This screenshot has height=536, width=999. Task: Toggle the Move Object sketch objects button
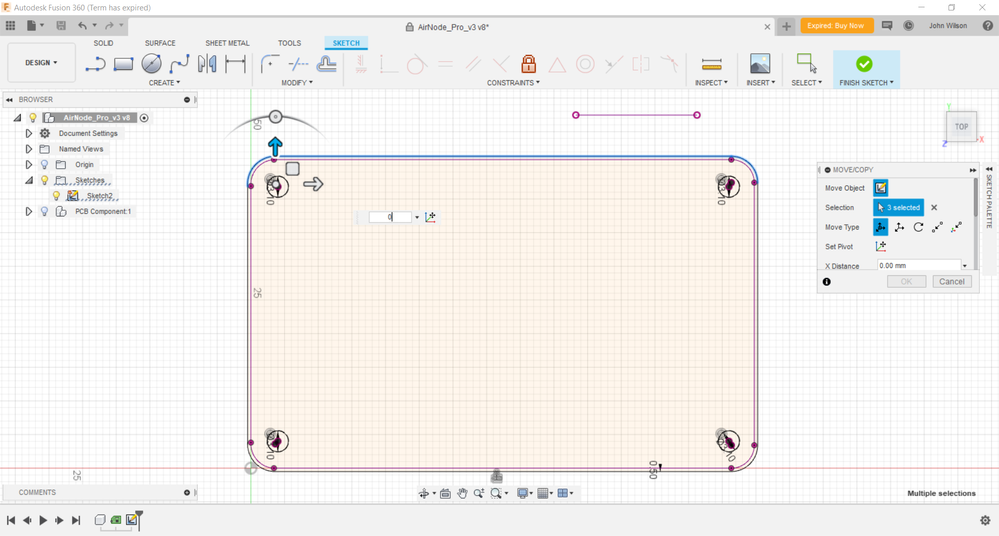coord(880,188)
